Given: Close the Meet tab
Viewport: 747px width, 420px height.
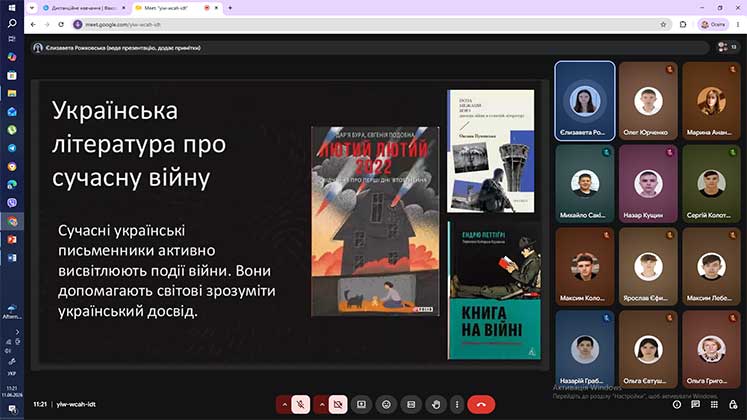Looking at the screenshot, I should click(216, 8).
